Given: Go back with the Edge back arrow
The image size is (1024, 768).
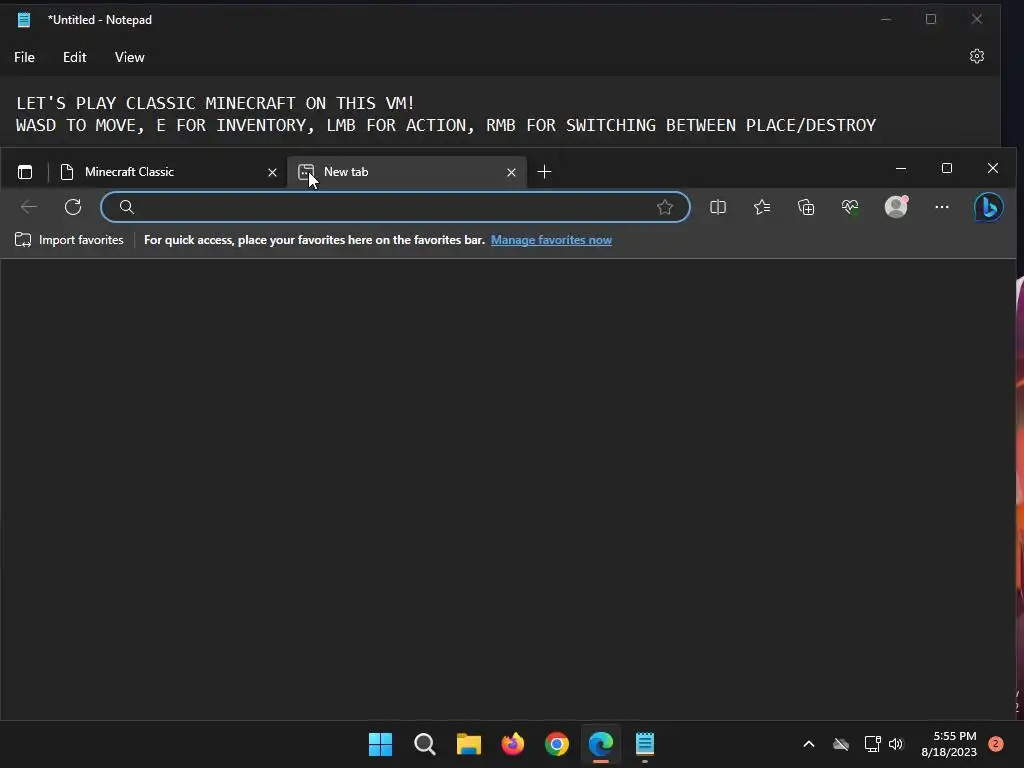Looking at the screenshot, I should [x=29, y=207].
